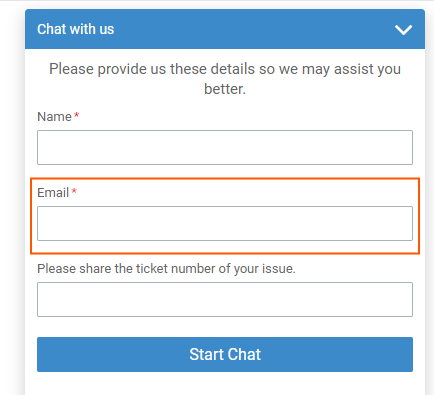Viewport: 434px width, 395px height.
Task: Click the red asterisk beside Email
Action: coord(74,191)
